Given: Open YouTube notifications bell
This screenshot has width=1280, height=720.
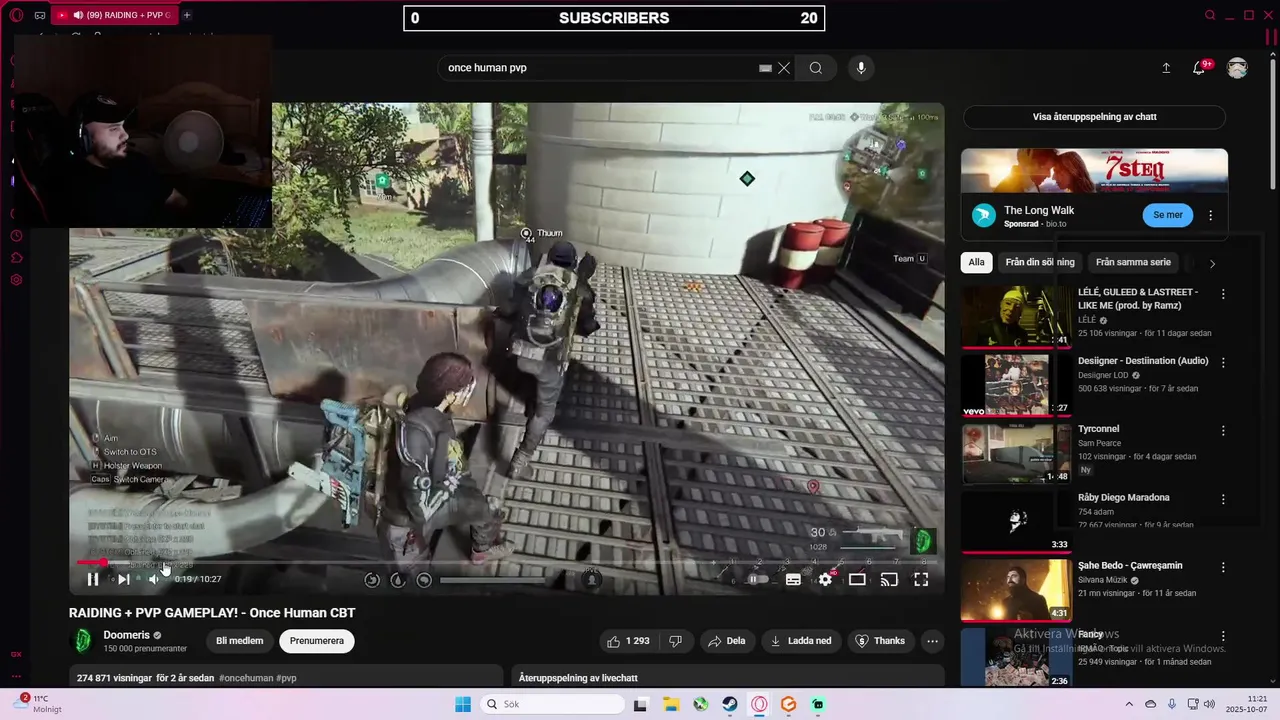Looking at the screenshot, I should 1199,68.
